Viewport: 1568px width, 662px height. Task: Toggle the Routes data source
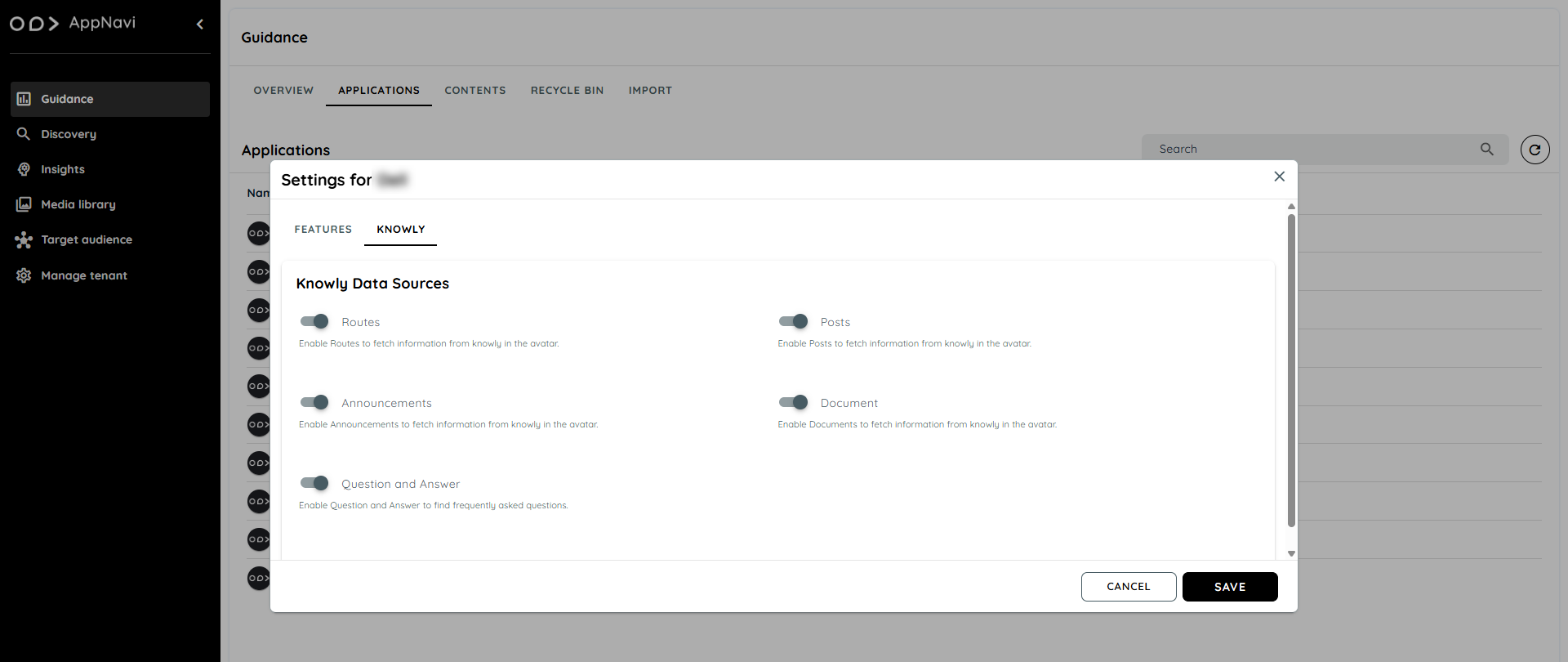[x=314, y=322]
